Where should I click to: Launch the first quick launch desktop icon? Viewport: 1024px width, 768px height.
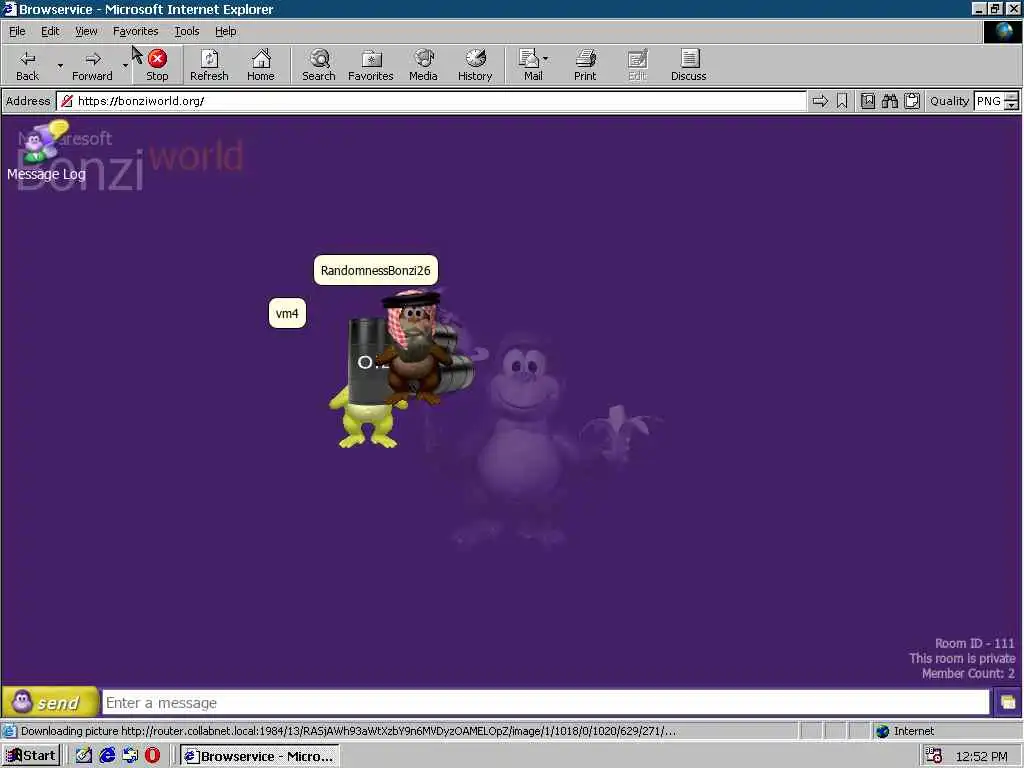pyautogui.click(x=84, y=756)
